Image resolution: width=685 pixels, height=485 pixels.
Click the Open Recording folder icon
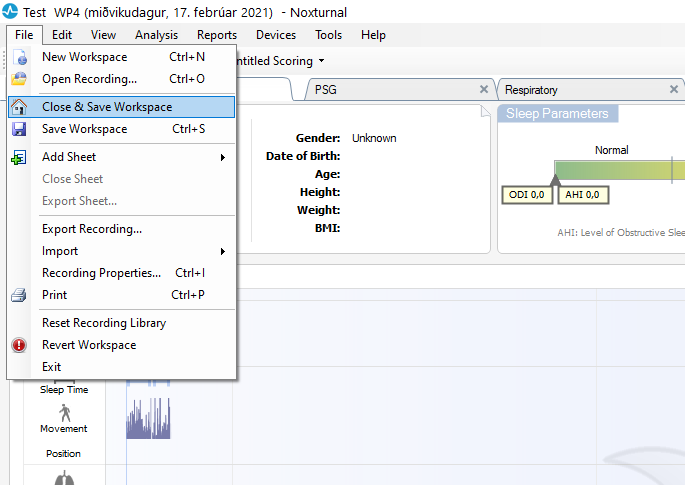tap(20, 79)
